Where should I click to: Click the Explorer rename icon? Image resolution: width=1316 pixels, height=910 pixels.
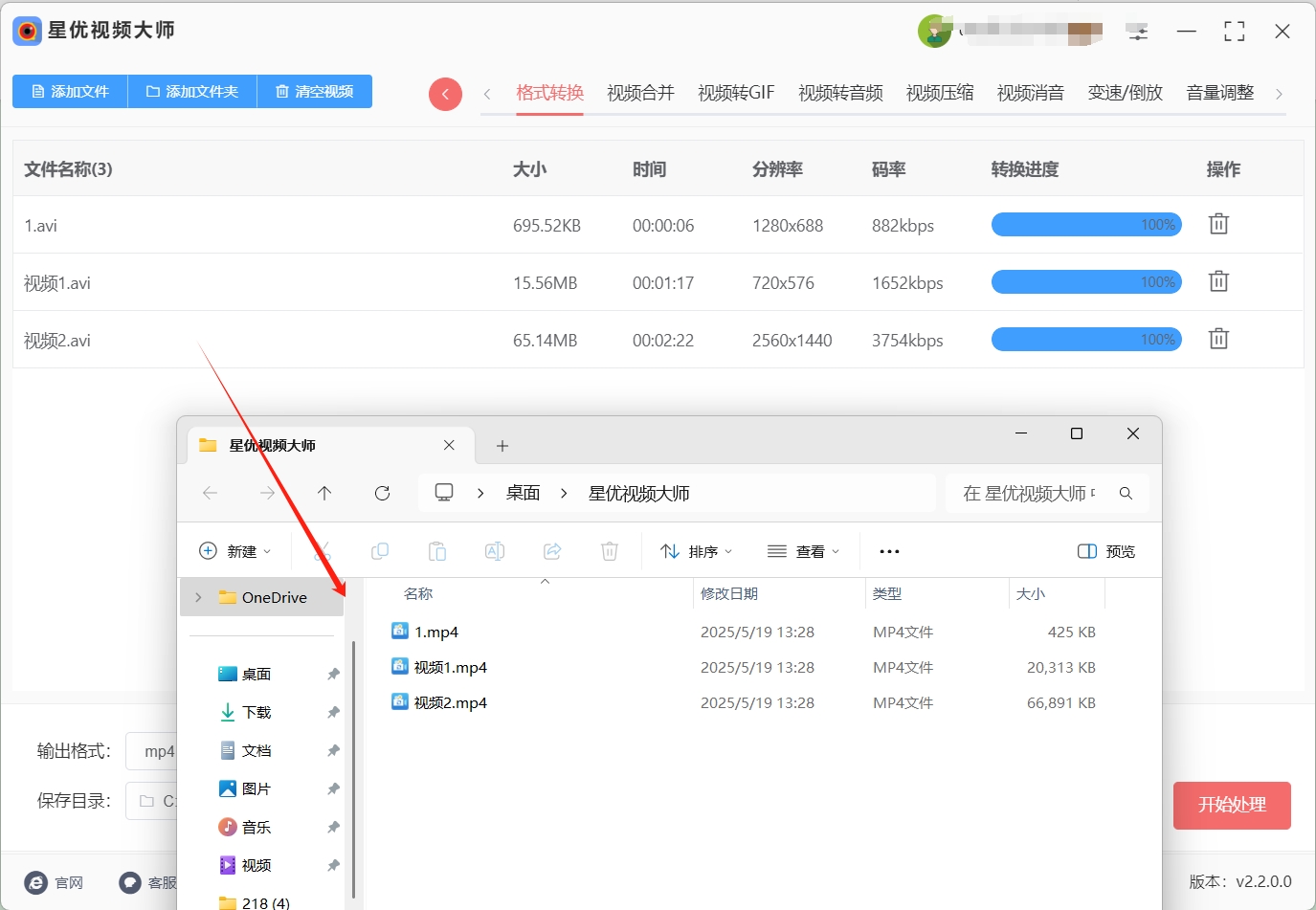[x=495, y=551]
